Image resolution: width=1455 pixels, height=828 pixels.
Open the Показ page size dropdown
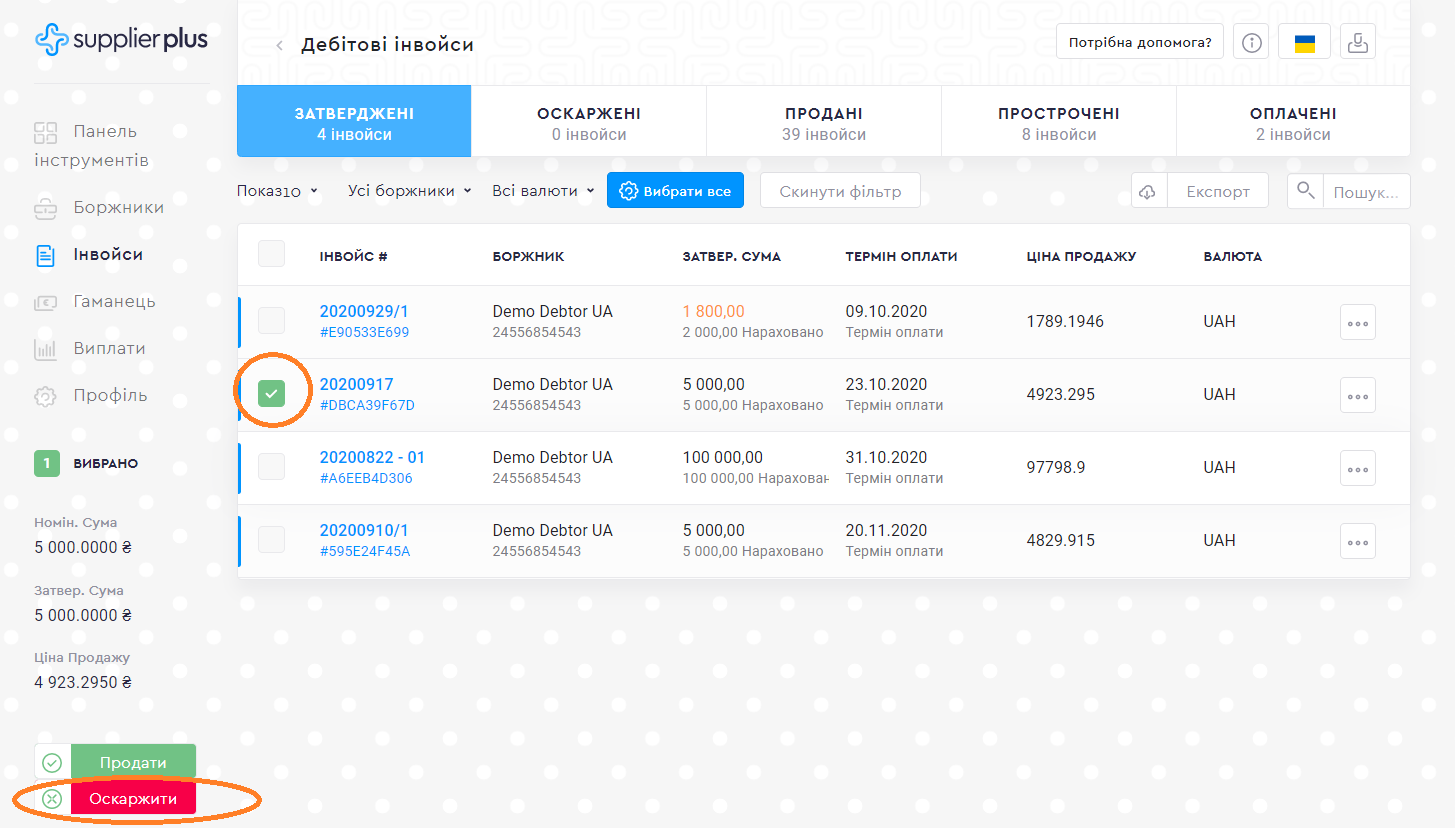click(277, 191)
